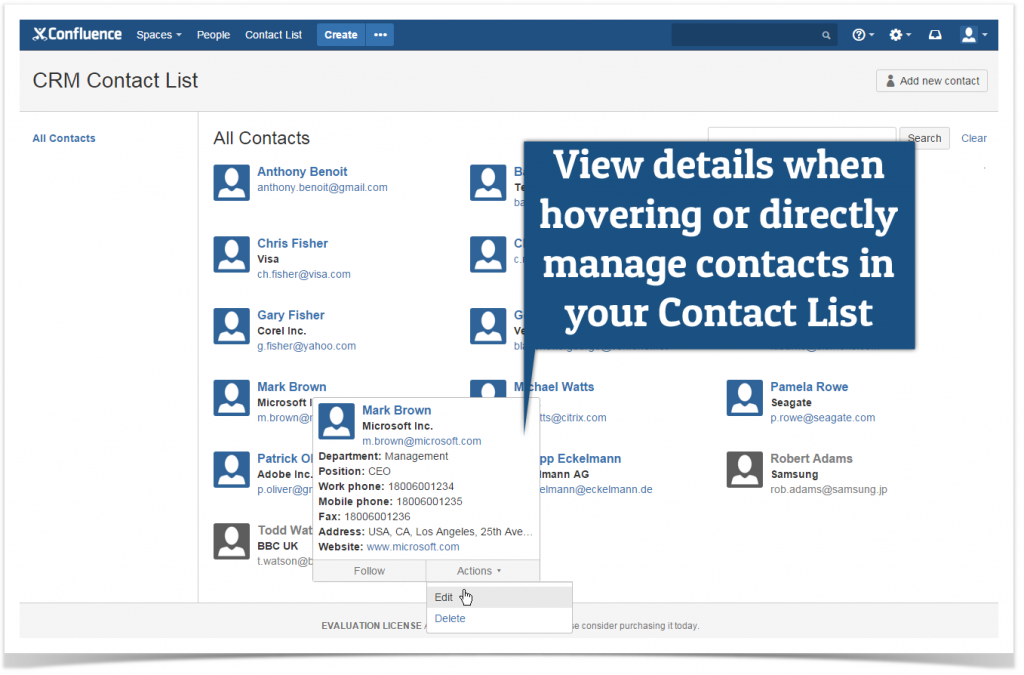This screenshot has width=1024, height=675.
Task: Open the Actions dropdown on the contact card
Action: click(x=478, y=570)
